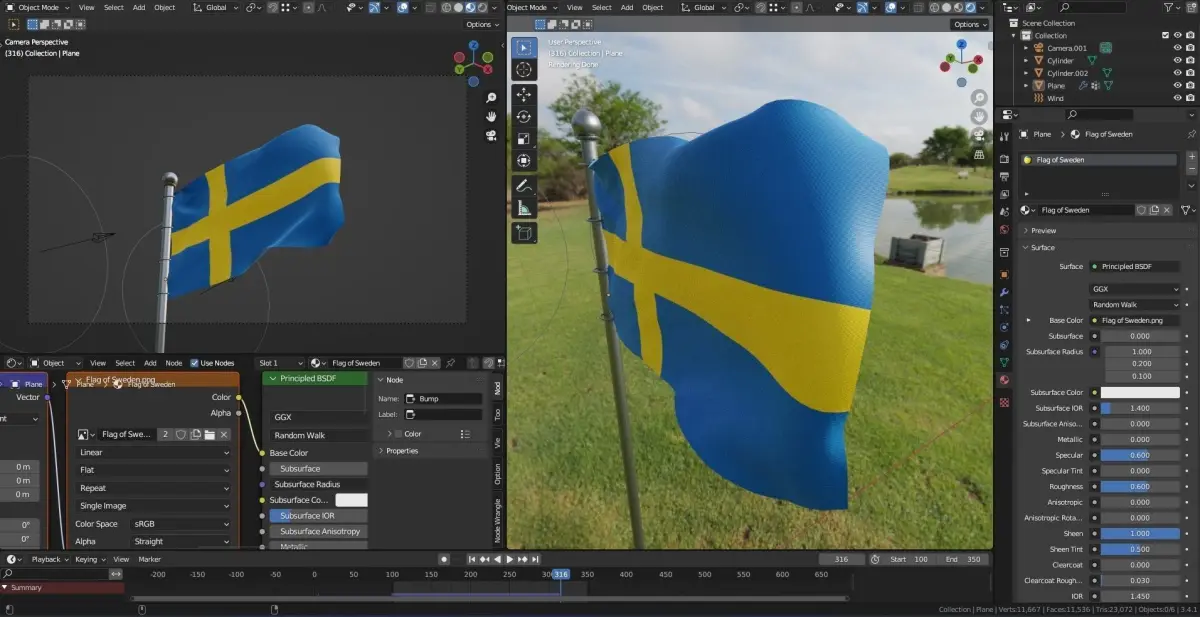Choose the Rotate tool in right viewport
The height and width of the screenshot is (617, 1200).
524,117
